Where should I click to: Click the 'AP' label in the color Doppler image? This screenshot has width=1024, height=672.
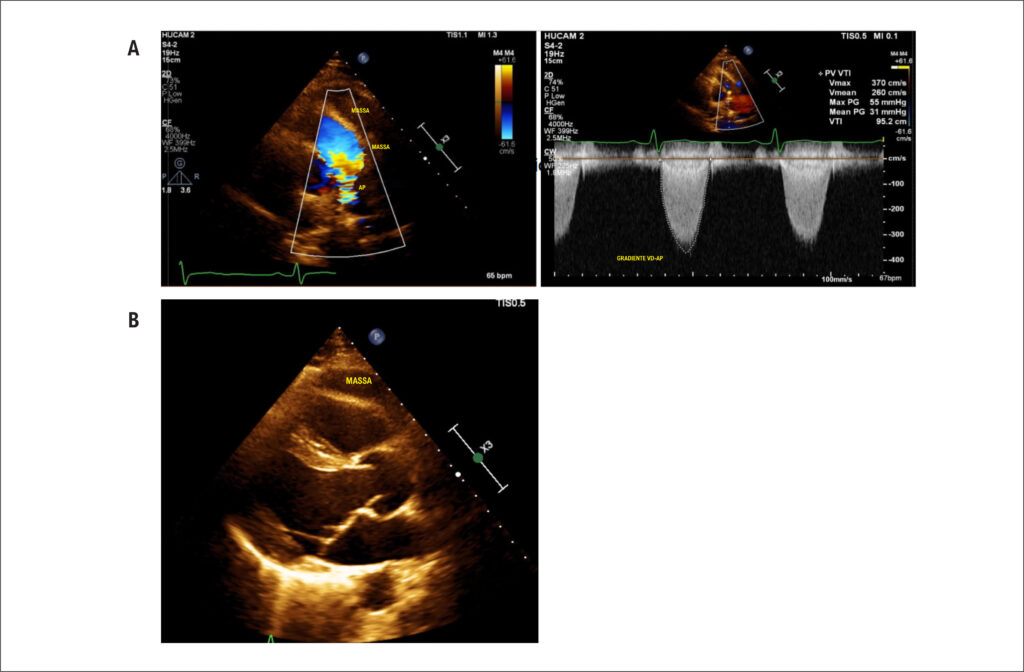pyautogui.click(x=361, y=187)
